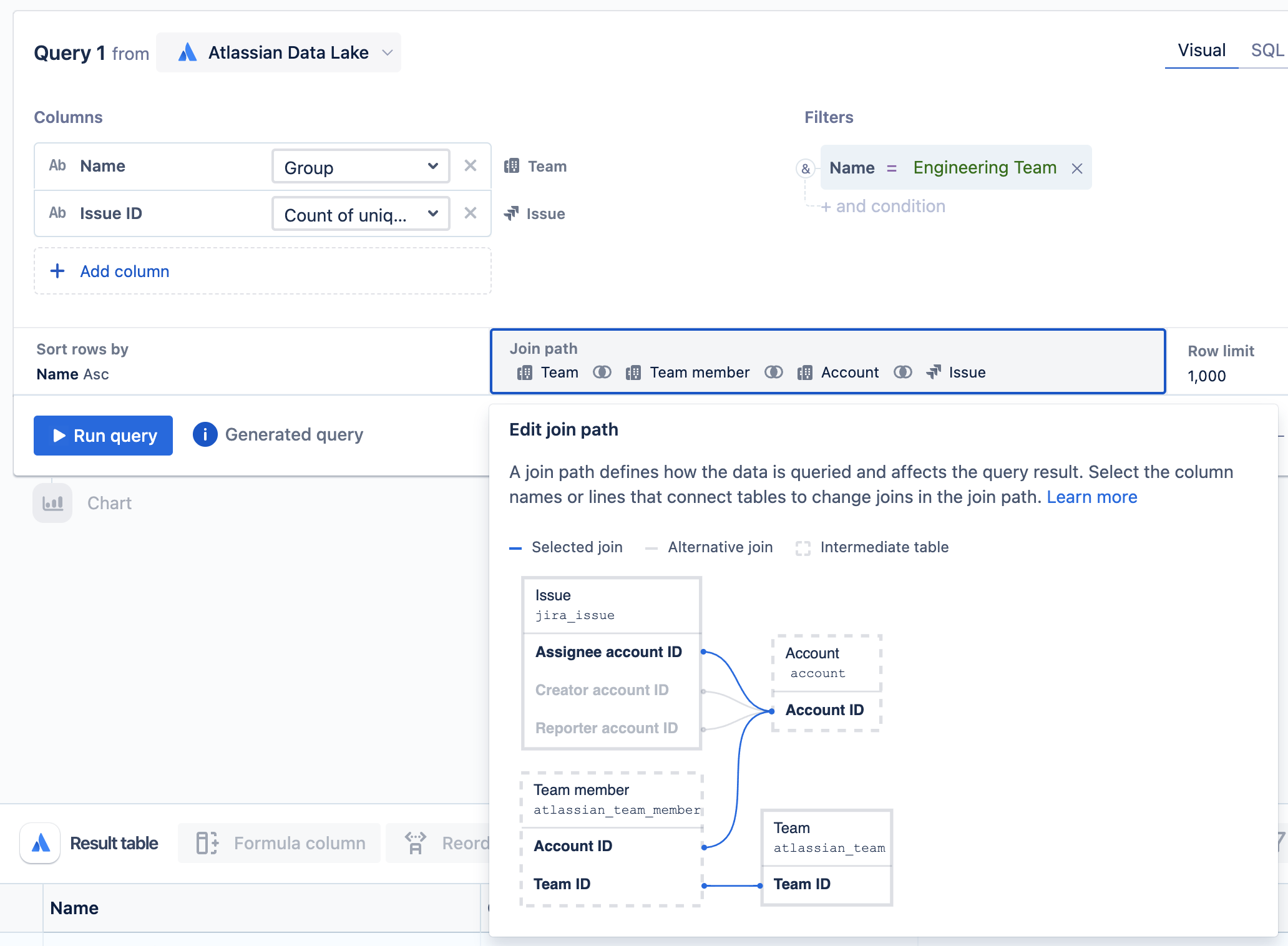This screenshot has width=1288, height=946.
Task: Click the Result table icon
Action: (x=39, y=843)
